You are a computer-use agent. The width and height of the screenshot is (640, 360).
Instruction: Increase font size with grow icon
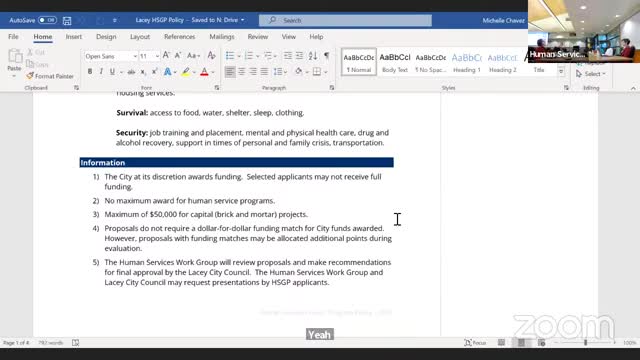click(x=166, y=56)
